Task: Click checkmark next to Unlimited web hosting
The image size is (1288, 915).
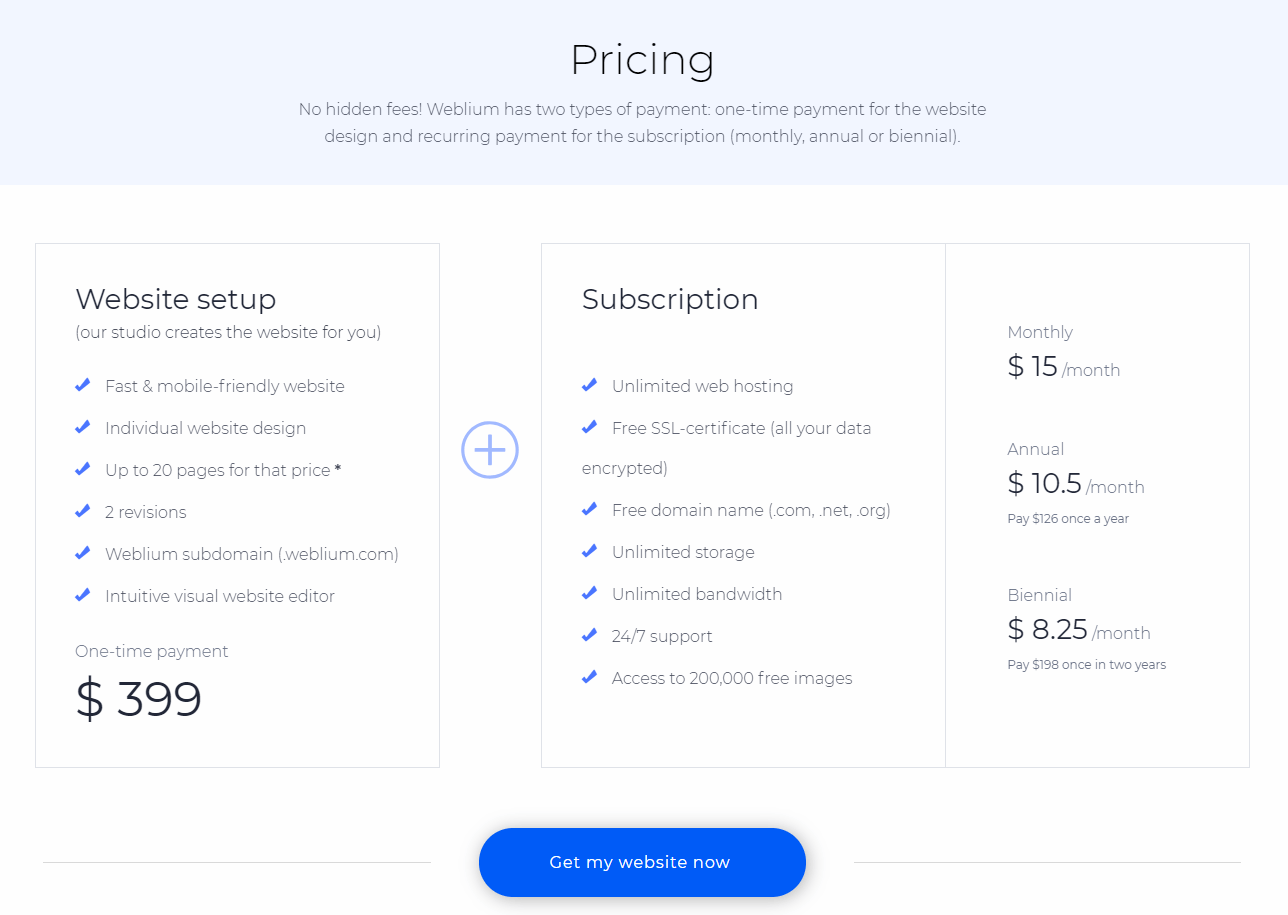Action: click(590, 385)
